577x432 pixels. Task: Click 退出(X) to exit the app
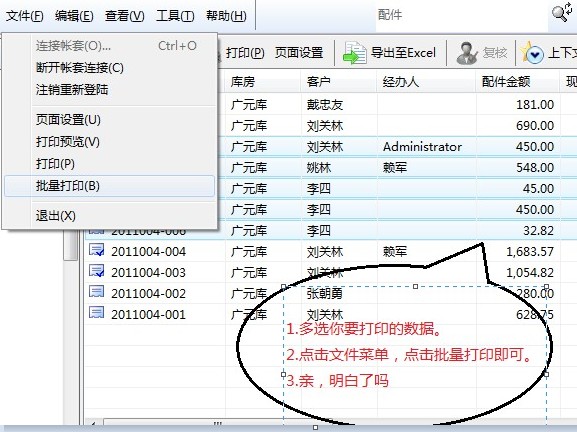(x=56, y=215)
